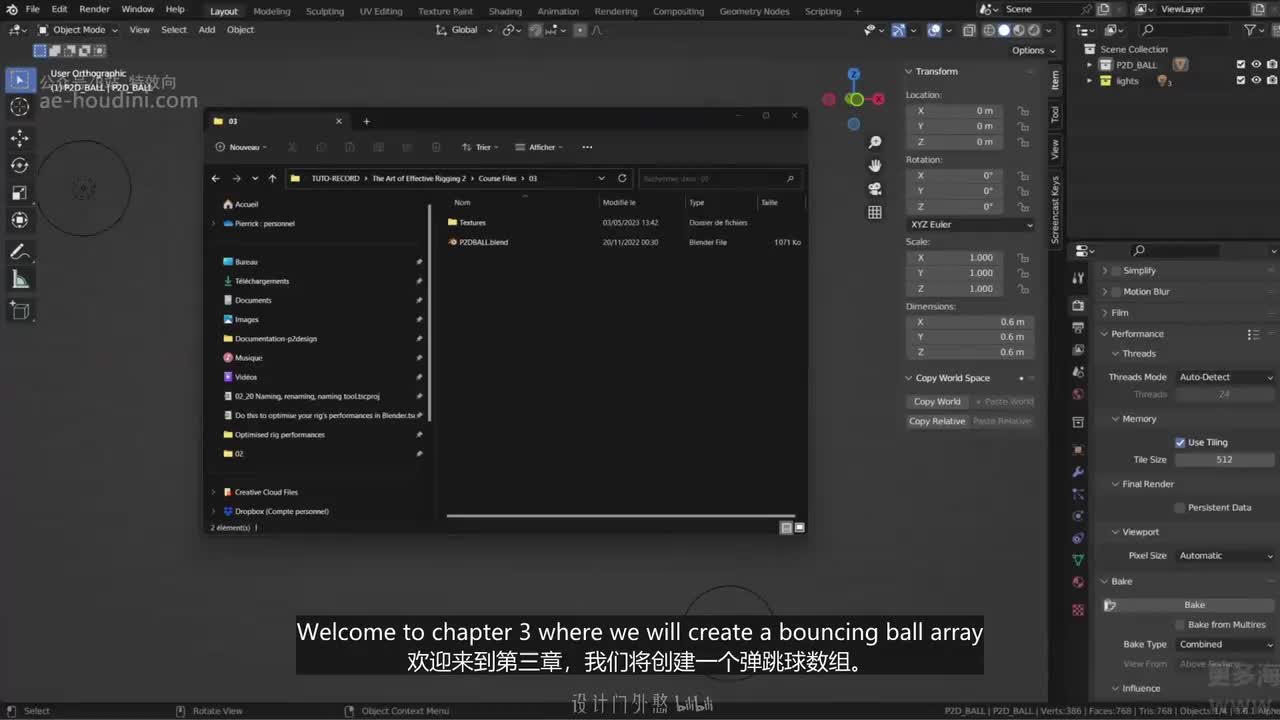Open the Pixel Size Automatic dropdown
The width and height of the screenshot is (1280, 720).
coord(1225,555)
